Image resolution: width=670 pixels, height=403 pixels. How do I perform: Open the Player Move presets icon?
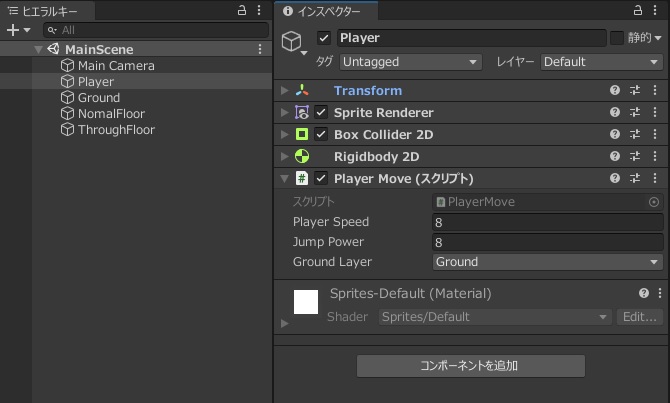click(x=635, y=178)
